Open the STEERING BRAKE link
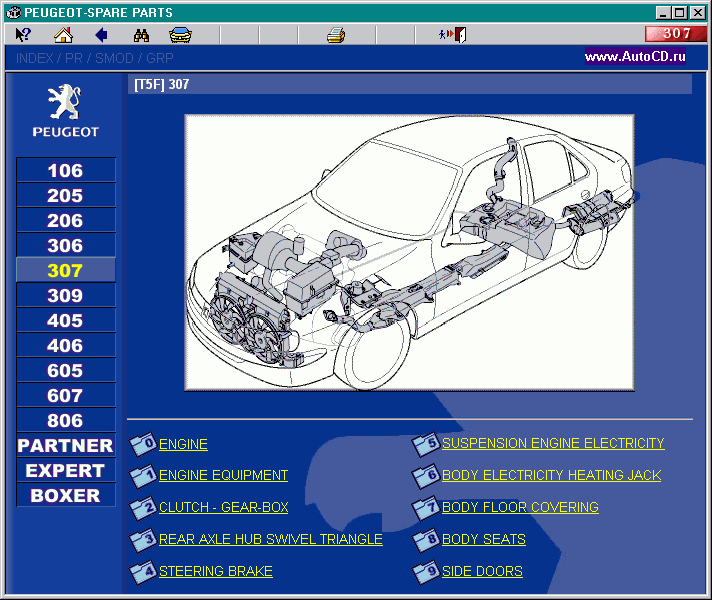The image size is (712, 600). pos(216,571)
